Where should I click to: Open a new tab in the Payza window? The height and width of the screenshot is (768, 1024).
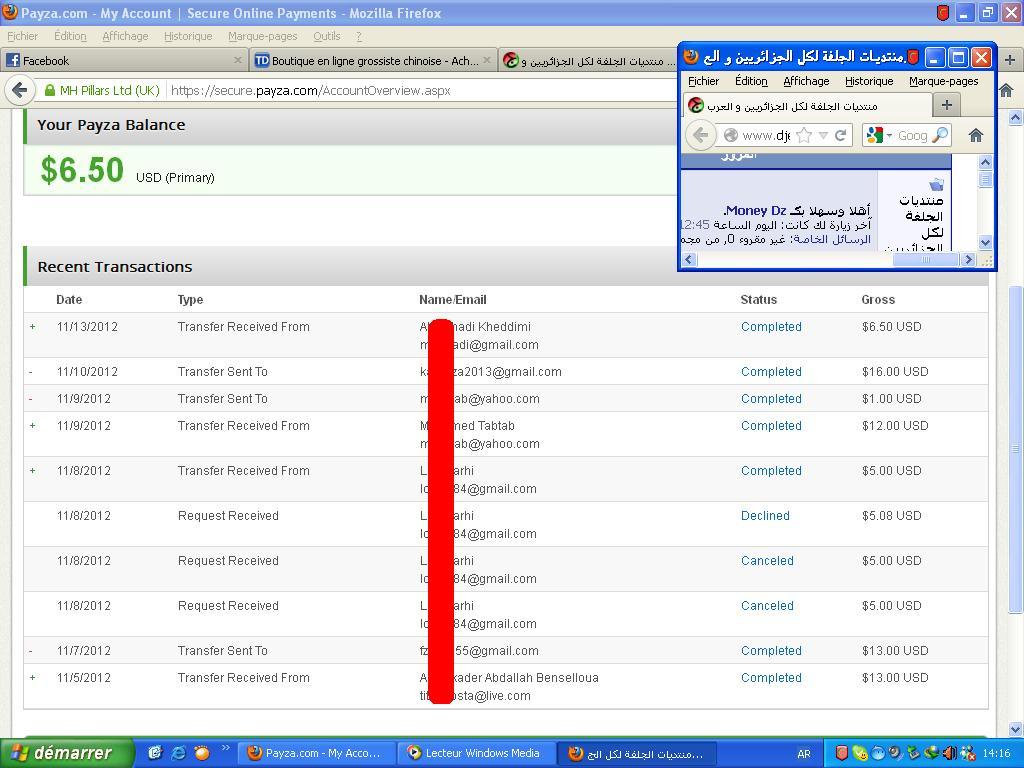click(x=1009, y=60)
